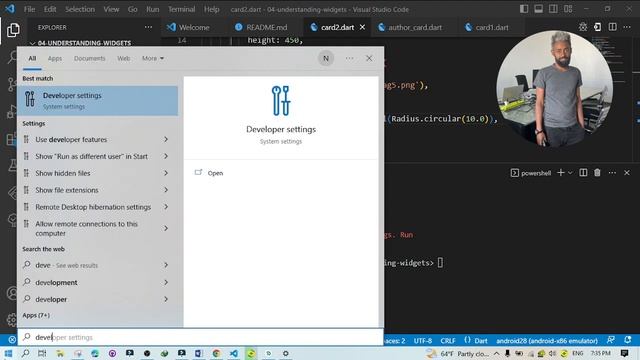This screenshot has width=640, height=360.
Task: Select the Documents search filter tab
Action: 89,58
